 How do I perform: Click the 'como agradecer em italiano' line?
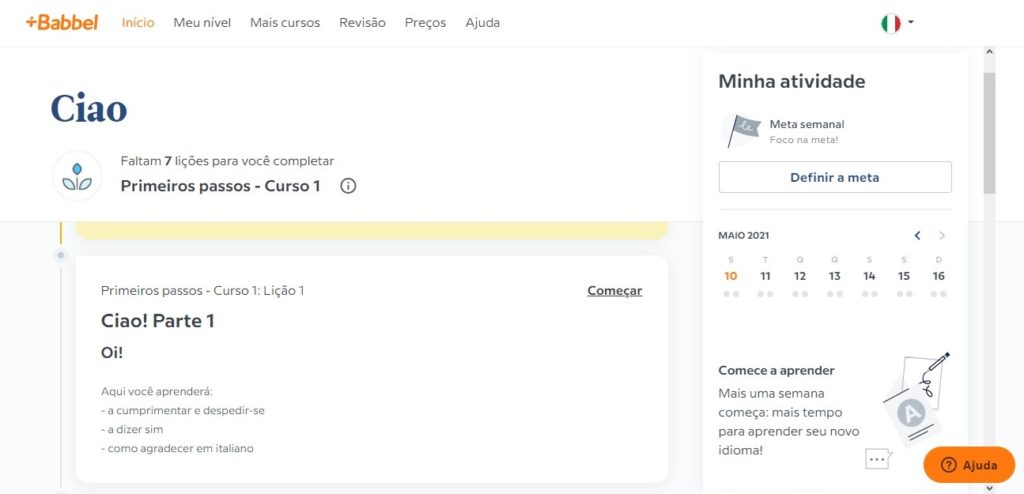pyautogui.click(x=177, y=448)
